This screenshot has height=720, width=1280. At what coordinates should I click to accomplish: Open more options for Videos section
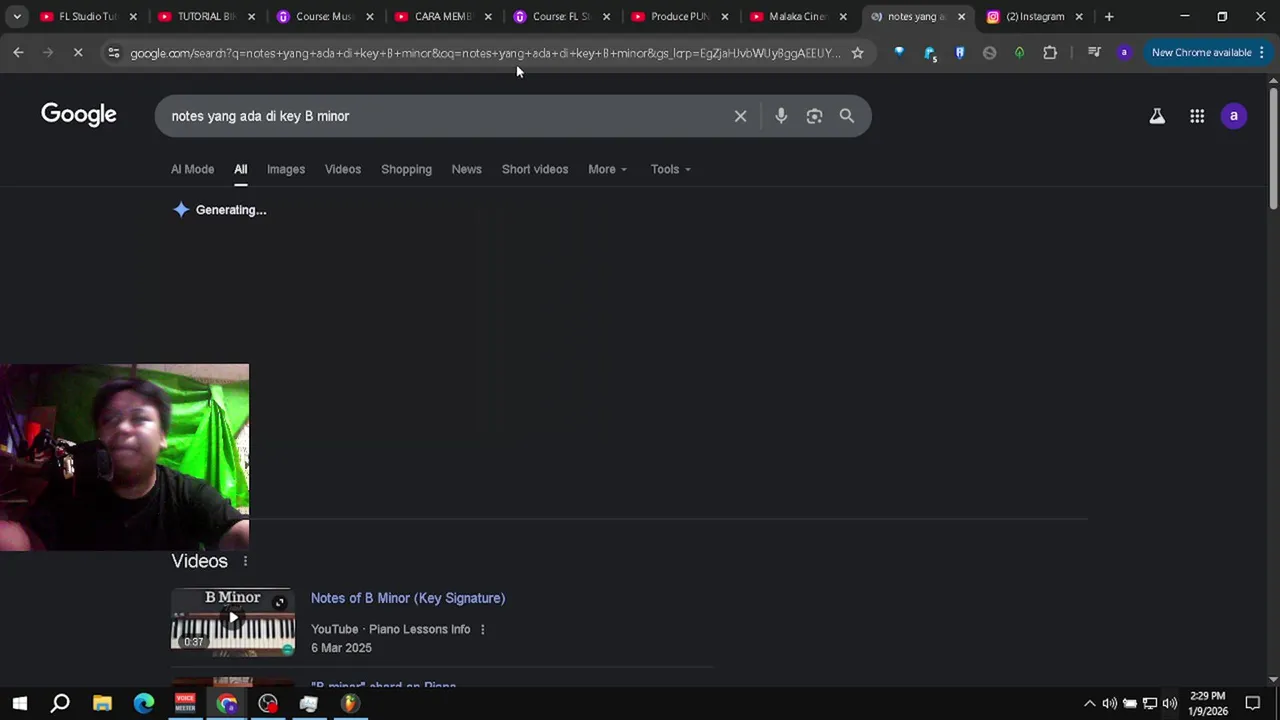click(x=245, y=561)
